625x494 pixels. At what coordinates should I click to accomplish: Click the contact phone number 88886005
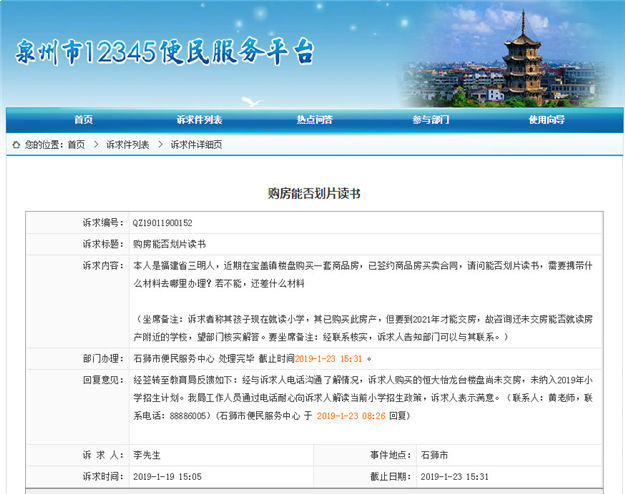pos(187,413)
